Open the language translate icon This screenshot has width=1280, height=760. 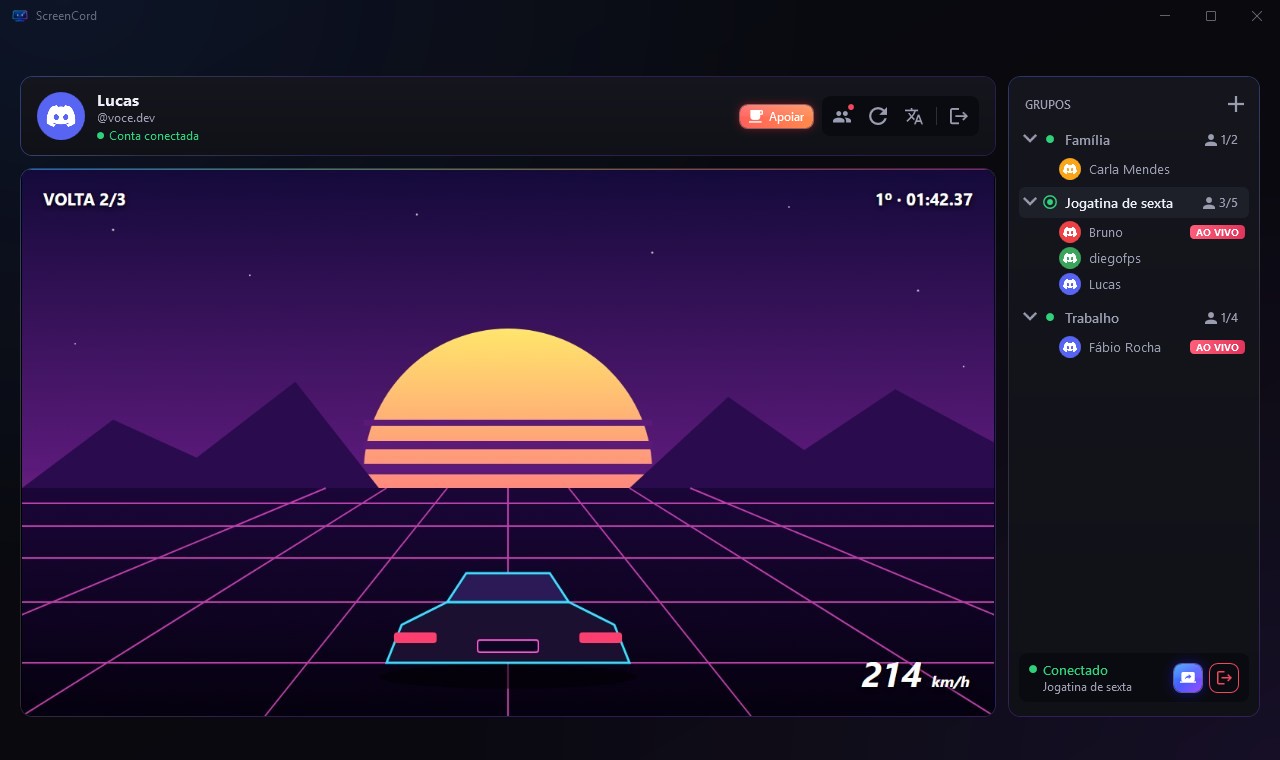pyautogui.click(x=914, y=116)
